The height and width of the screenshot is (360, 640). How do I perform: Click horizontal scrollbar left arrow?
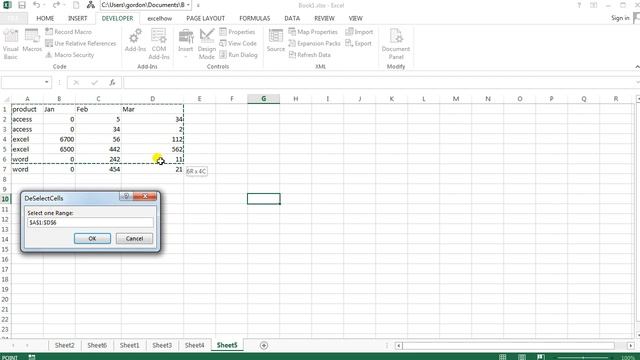tap(399, 346)
